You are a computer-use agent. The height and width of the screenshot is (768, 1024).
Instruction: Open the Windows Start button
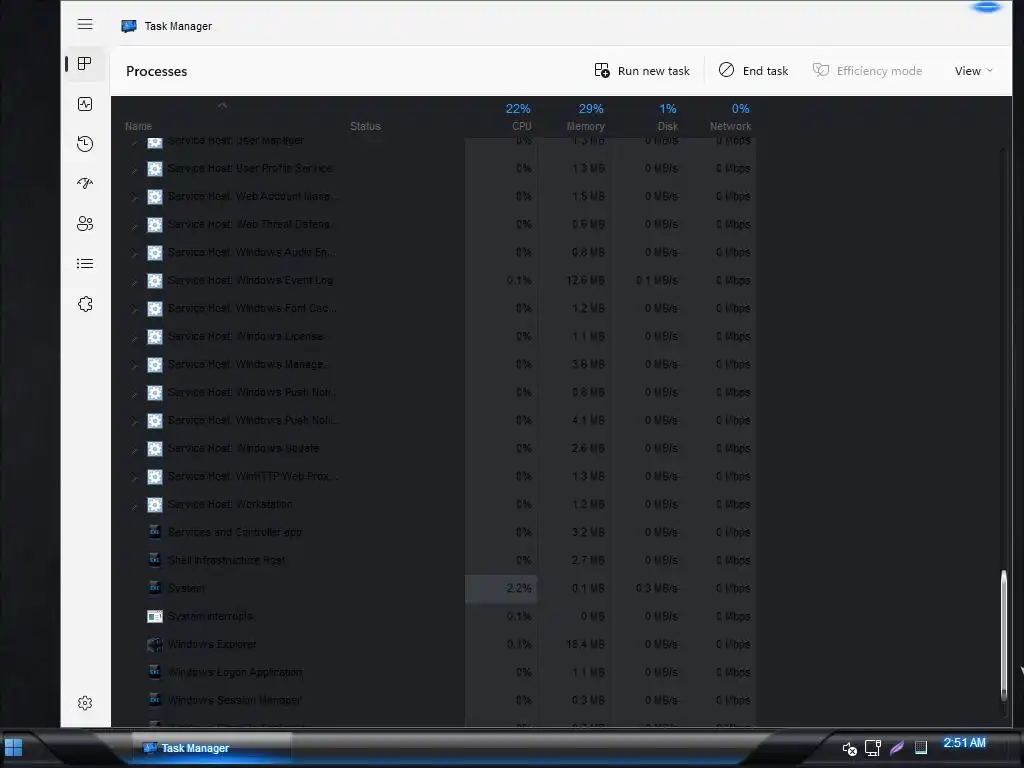[13, 747]
